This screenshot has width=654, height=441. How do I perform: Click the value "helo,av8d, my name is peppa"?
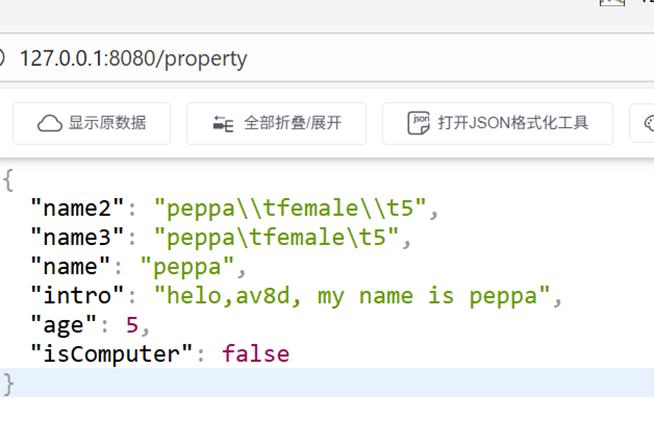(x=352, y=296)
